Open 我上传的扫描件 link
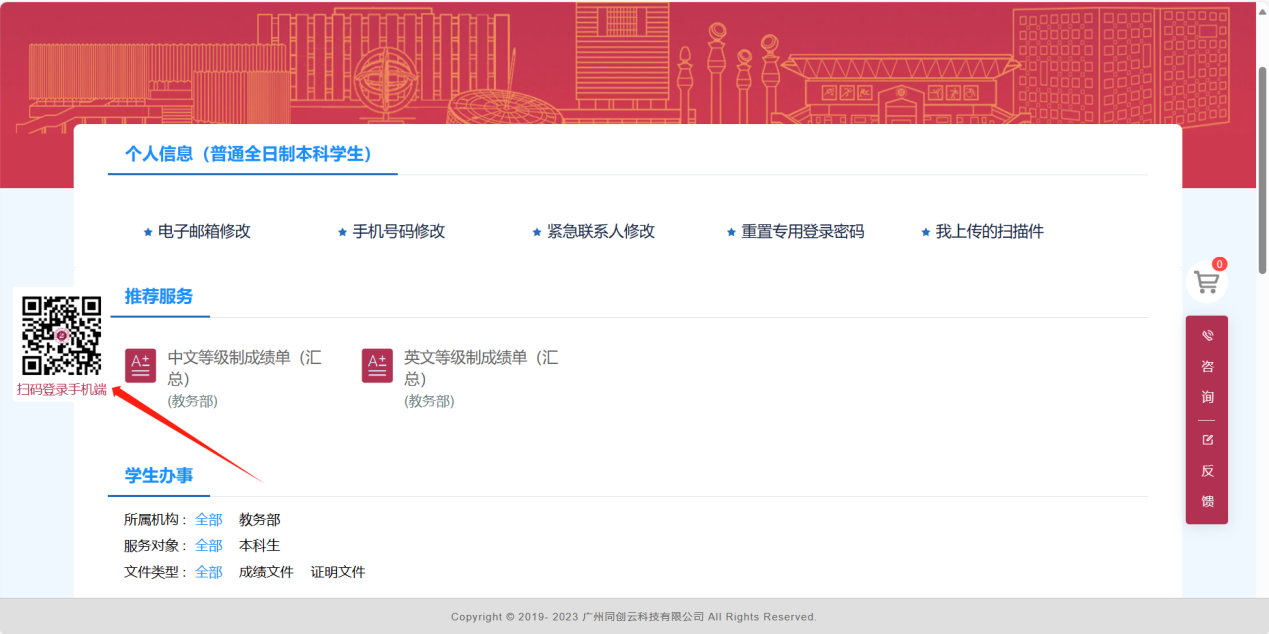This screenshot has height=634, width=1269. point(989,232)
